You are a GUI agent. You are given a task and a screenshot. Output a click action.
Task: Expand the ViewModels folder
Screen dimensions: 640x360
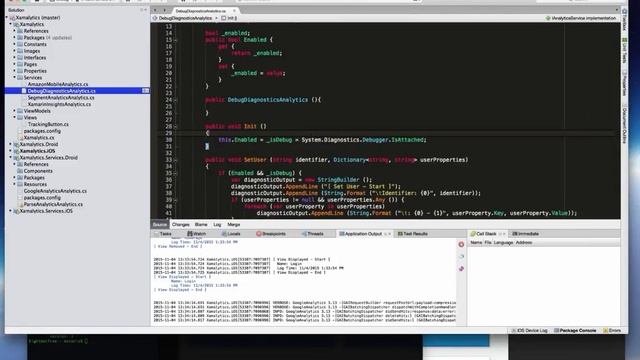[x=15, y=111]
